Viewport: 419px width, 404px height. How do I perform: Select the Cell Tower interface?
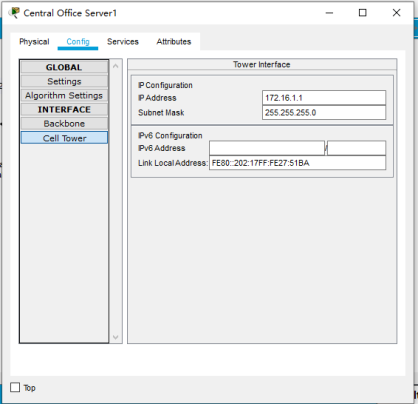pyautogui.click(x=64, y=138)
